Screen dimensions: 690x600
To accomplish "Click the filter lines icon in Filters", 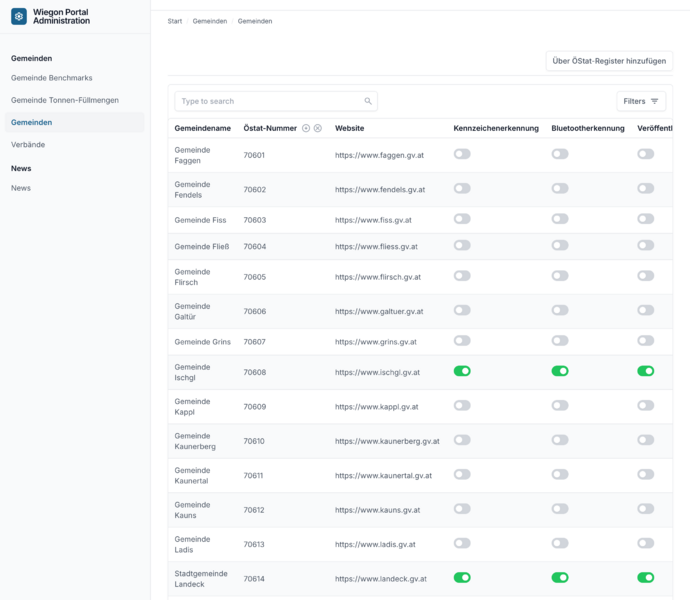I will click(x=654, y=101).
